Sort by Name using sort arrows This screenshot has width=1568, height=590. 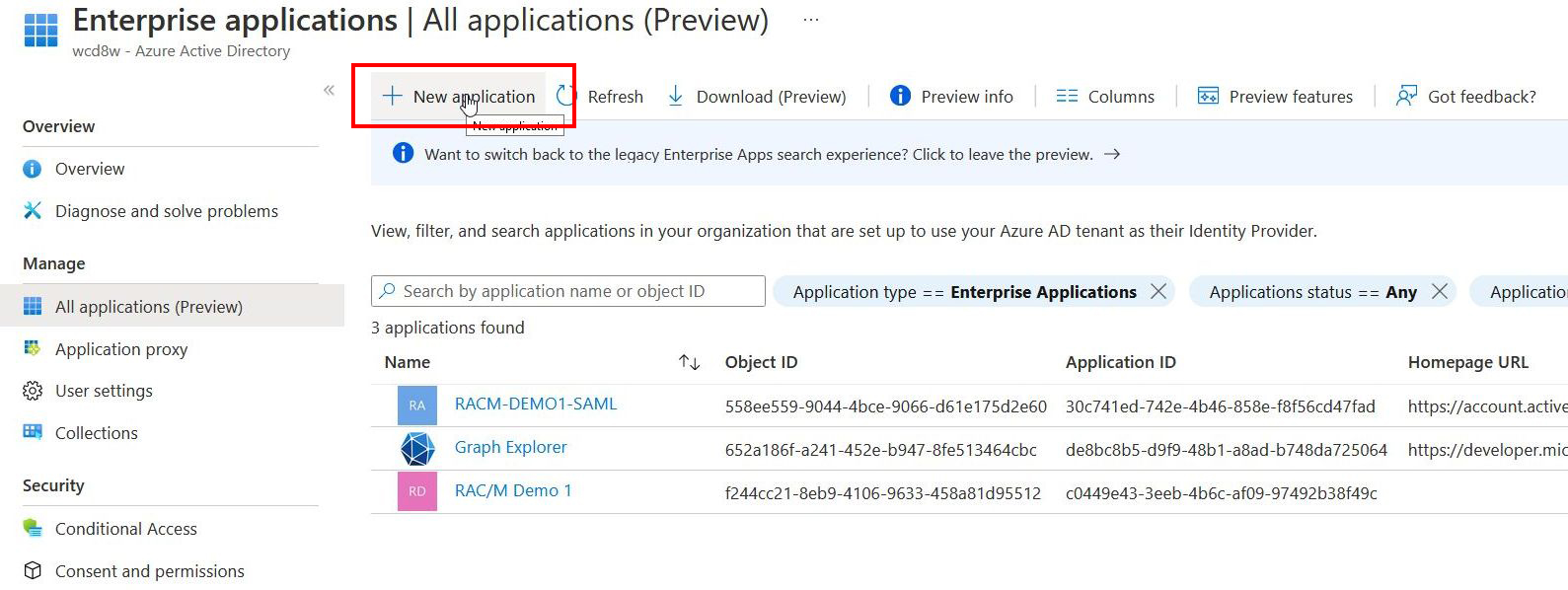pos(689,362)
